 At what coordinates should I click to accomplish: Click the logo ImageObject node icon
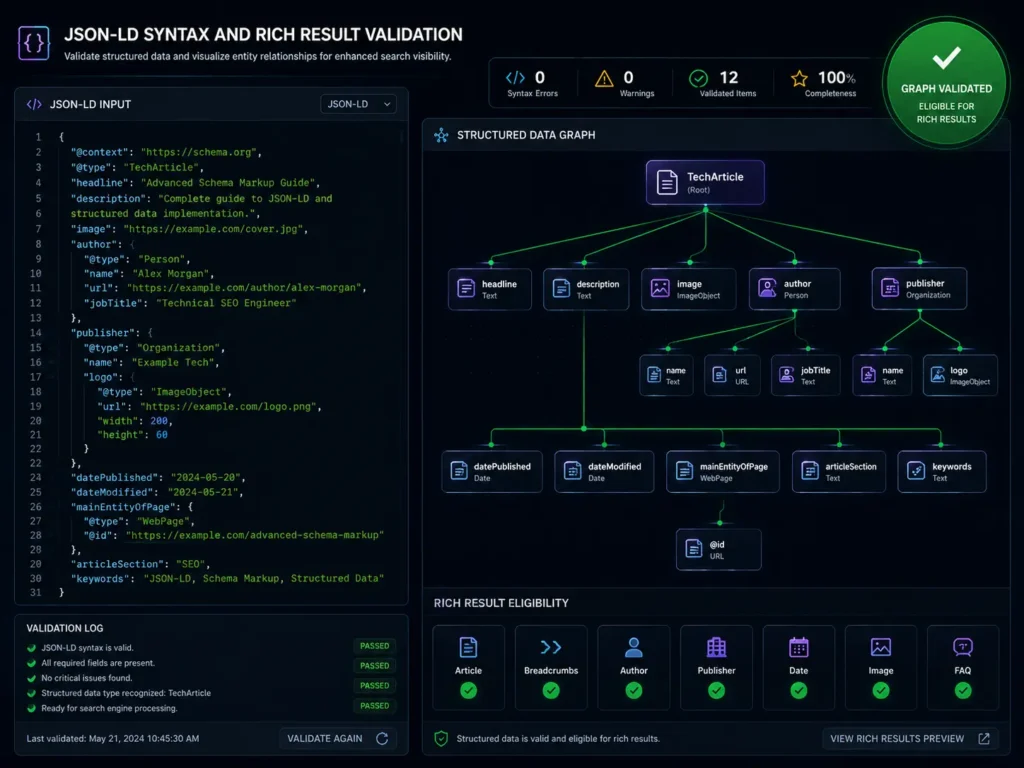tap(938, 375)
